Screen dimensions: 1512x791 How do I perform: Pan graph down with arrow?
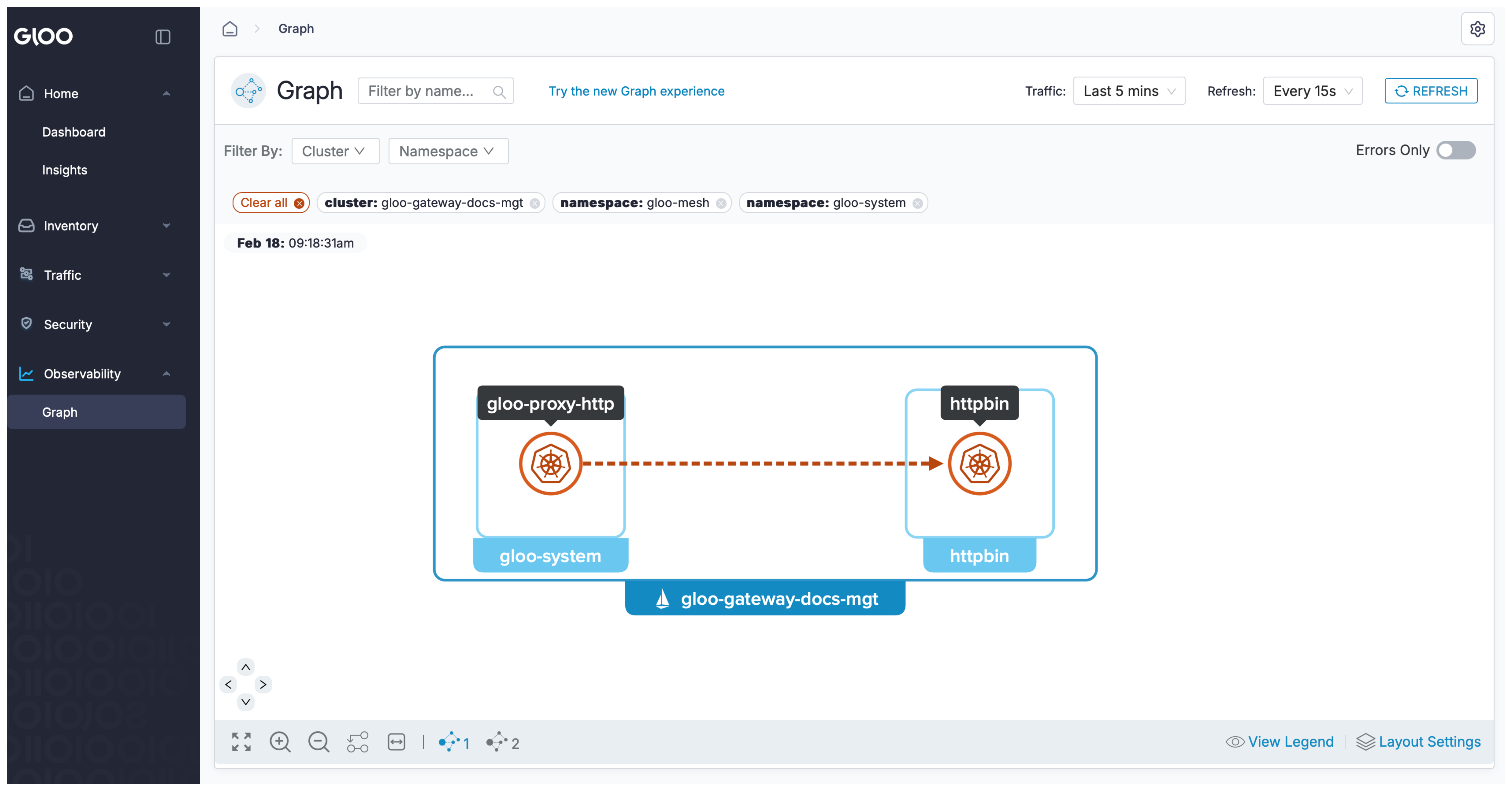point(246,702)
